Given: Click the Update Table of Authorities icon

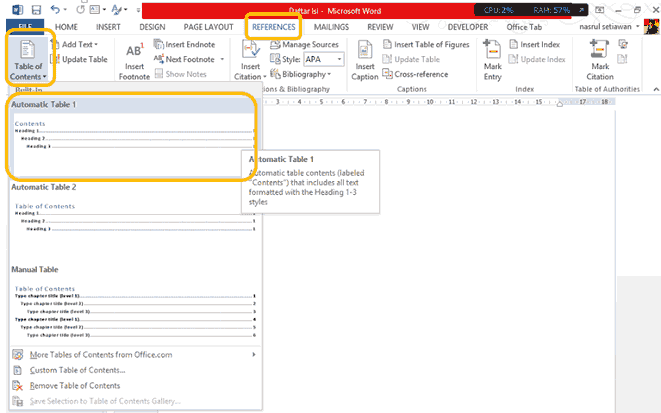Looking at the screenshot, I should tap(622, 59).
